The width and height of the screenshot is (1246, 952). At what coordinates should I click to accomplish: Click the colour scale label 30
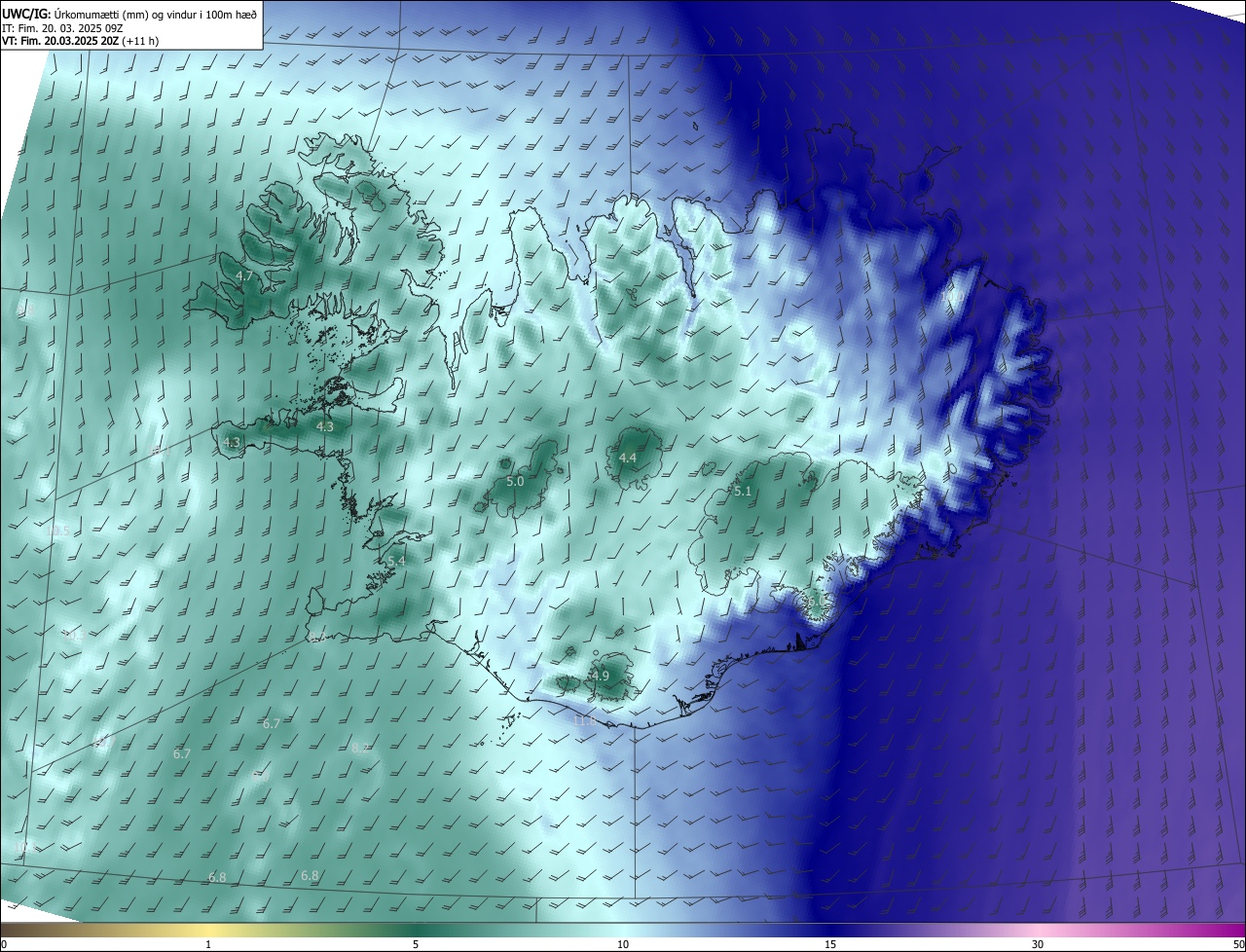(x=1038, y=944)
